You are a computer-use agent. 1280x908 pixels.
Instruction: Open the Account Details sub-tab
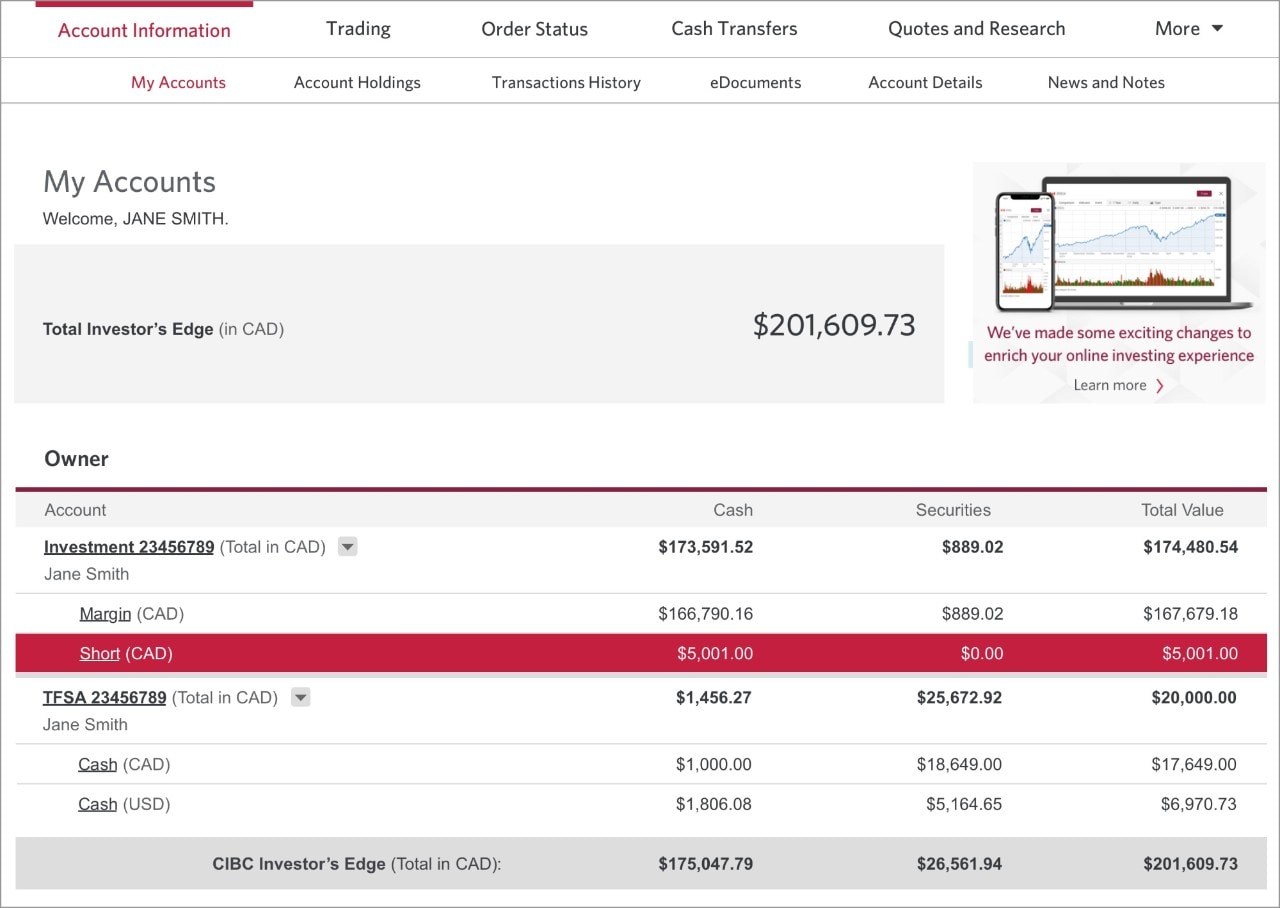click(925, 83)
